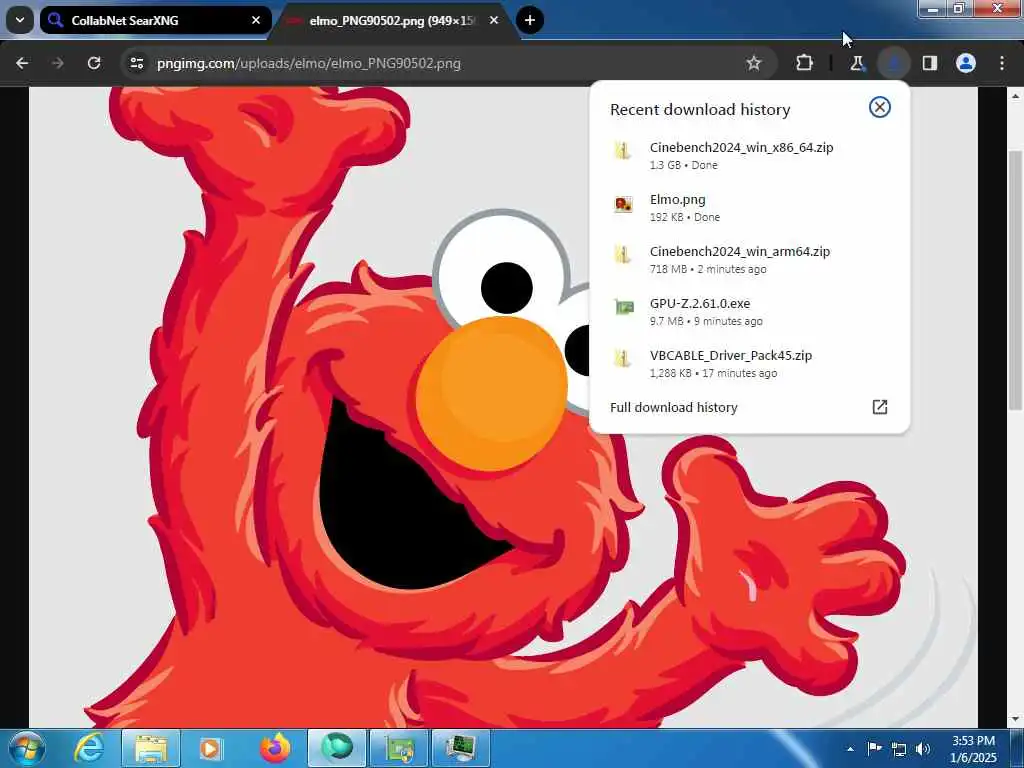Go forward to the next page
1024x768 pixels.
58,63
